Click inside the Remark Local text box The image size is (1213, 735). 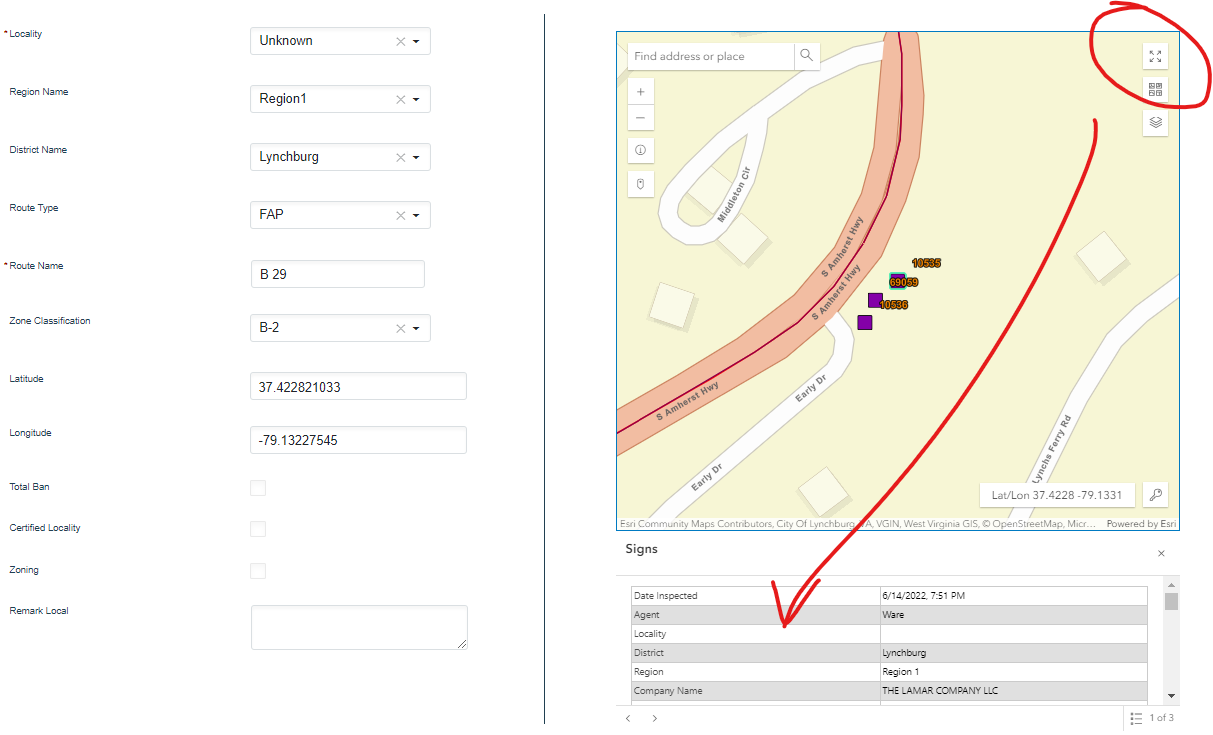tap(358, 625)
